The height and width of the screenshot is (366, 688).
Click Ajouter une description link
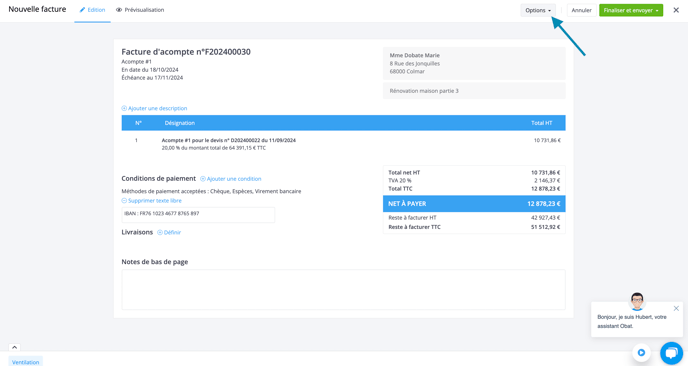click(158, 108)
